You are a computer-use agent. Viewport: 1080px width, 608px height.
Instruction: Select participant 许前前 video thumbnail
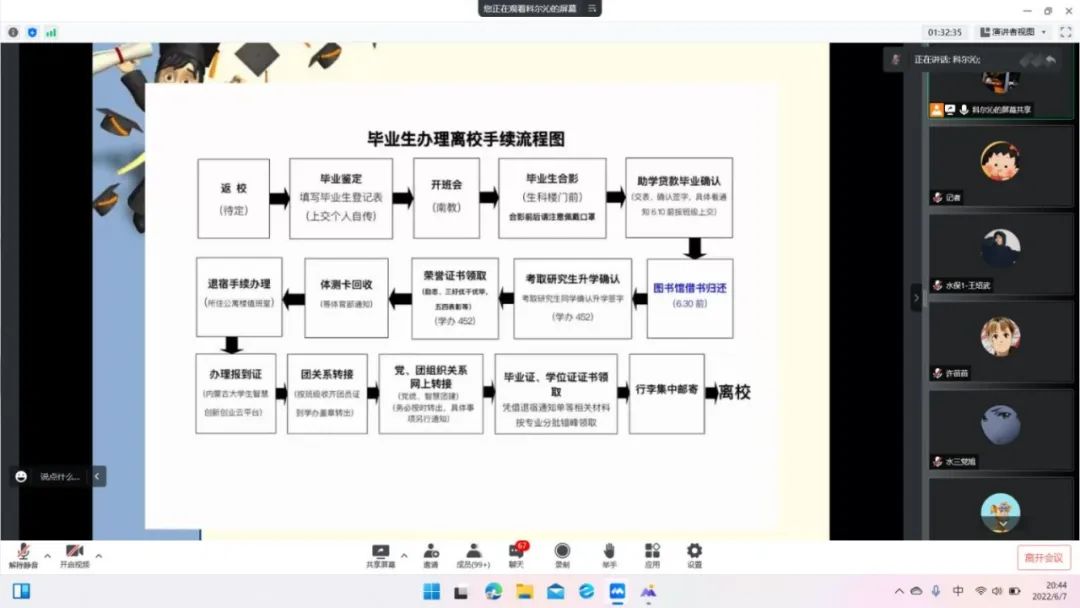pyautogui.click(x=1000, y=338)
